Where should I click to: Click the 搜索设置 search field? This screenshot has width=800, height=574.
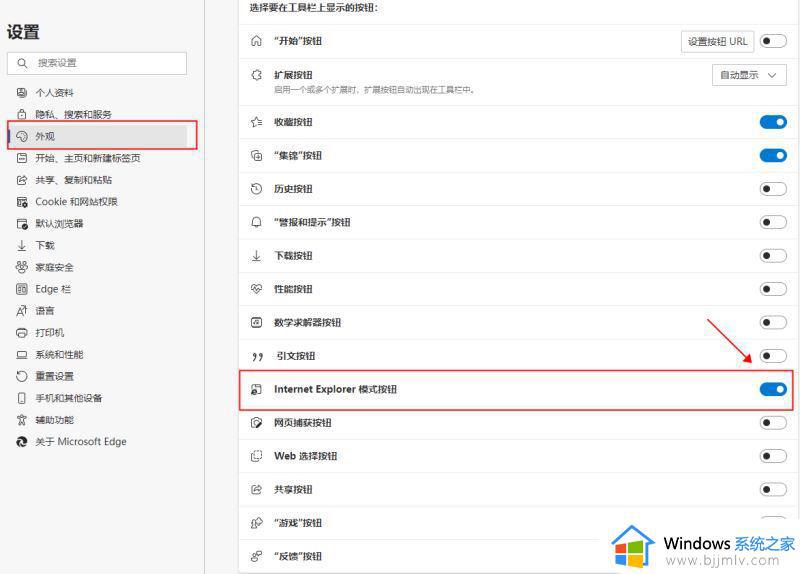[97, 63]
